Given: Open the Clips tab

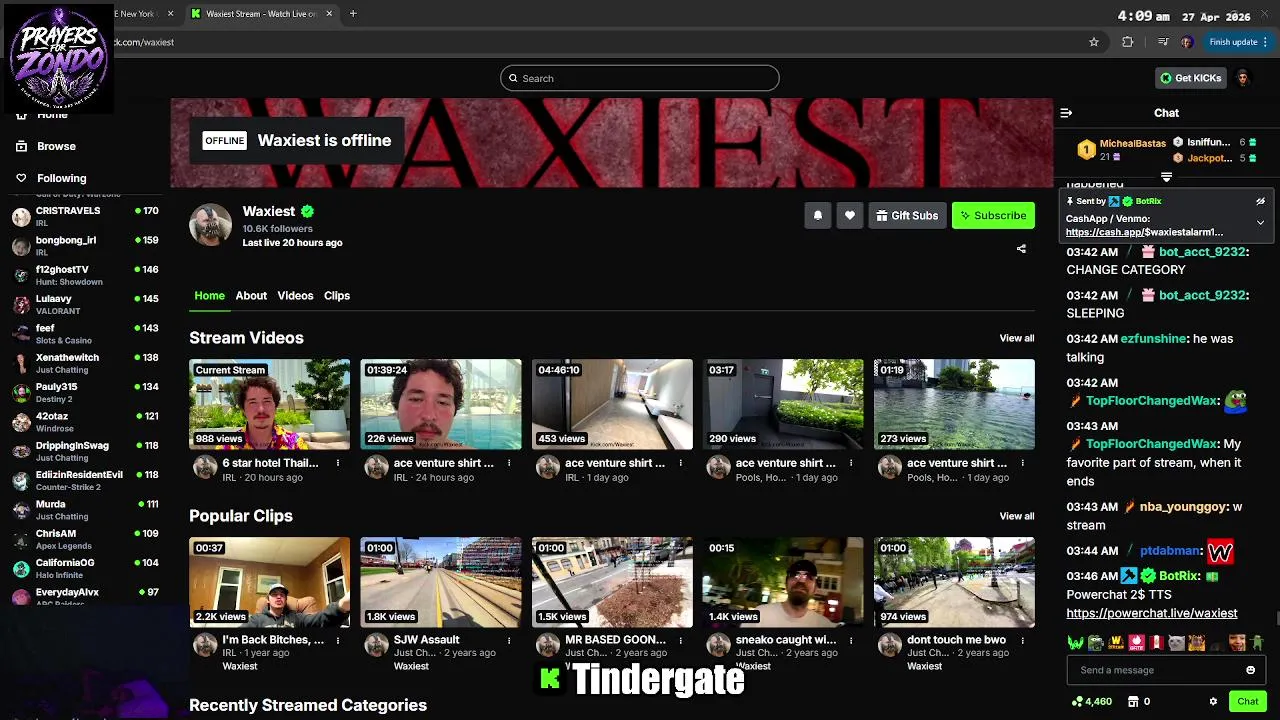Looking at the screenshot, I should 337,296.
